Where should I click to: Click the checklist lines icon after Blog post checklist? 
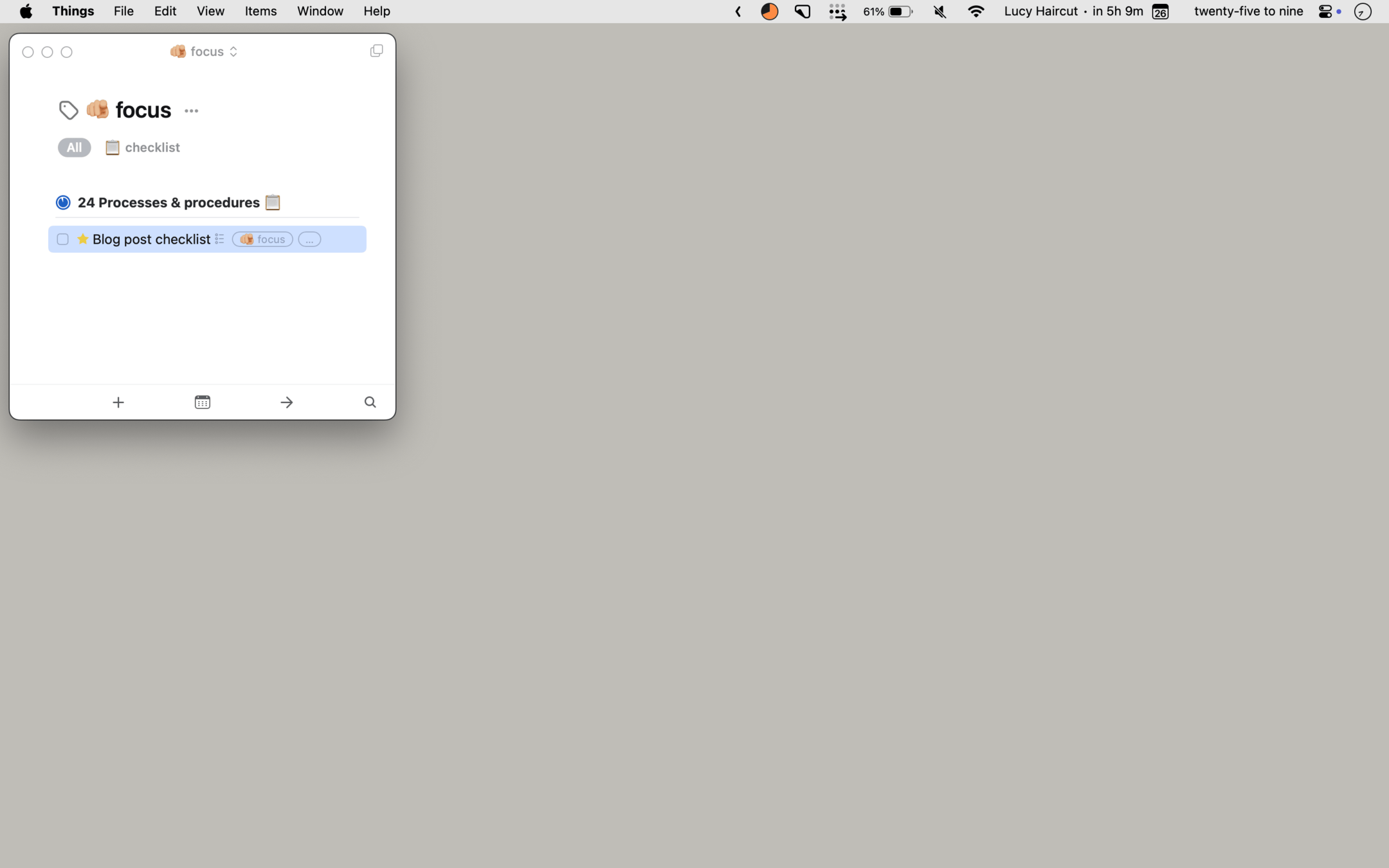coord(219,239)
